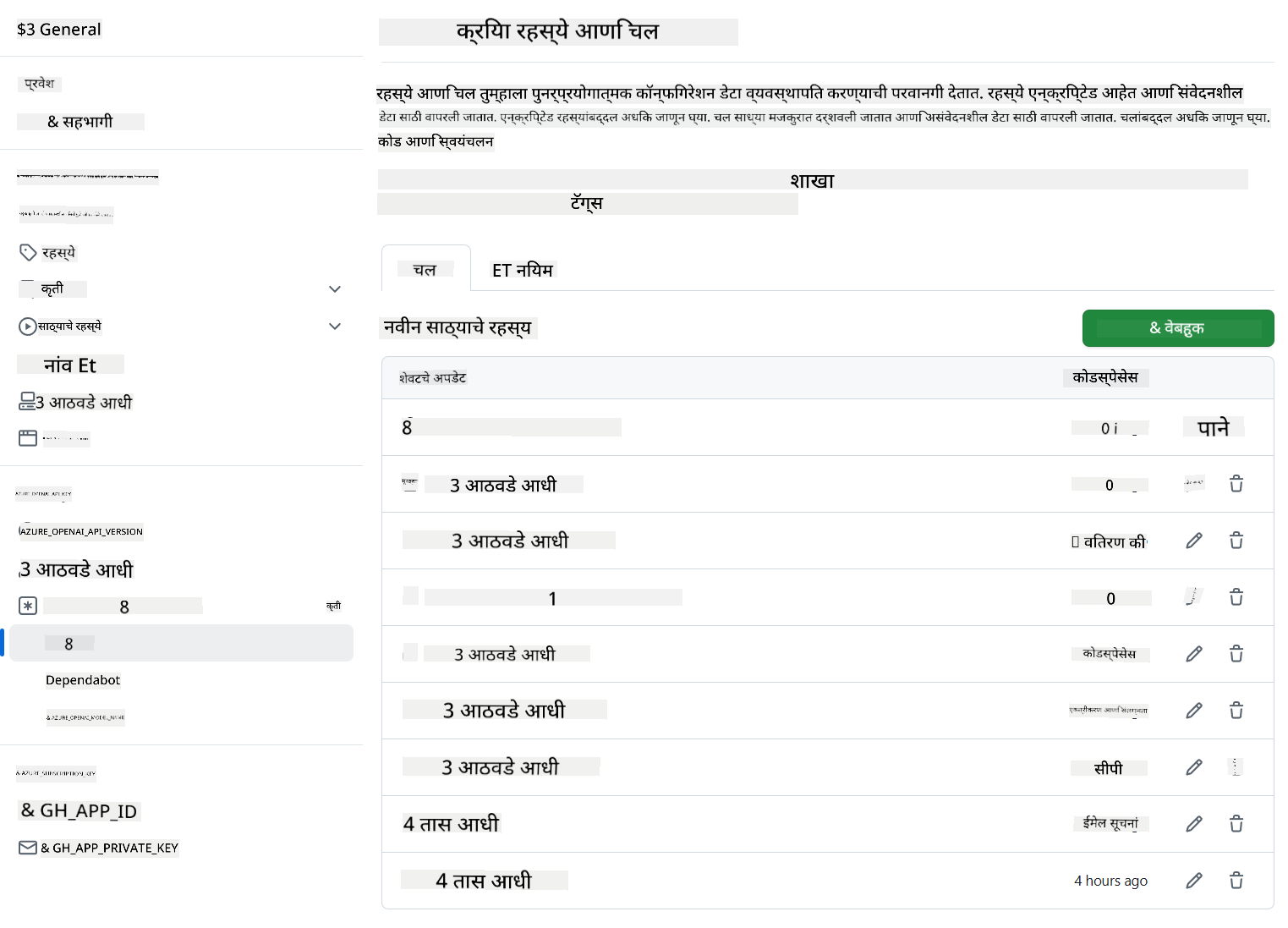
Task: Click pencil icon in the 4 hours ago row
Action: point(1194,881)
